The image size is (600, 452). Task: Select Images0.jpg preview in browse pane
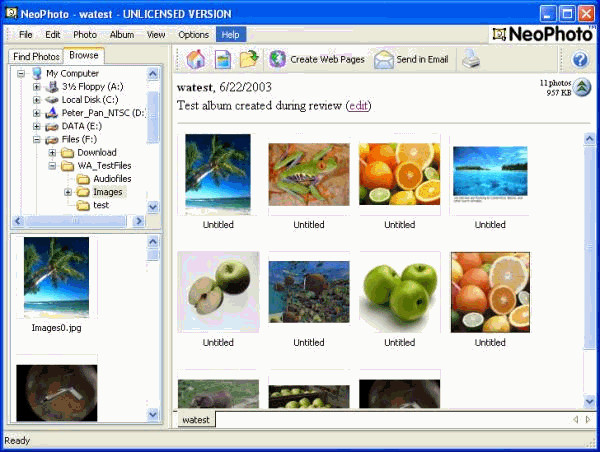pyautogui.click(x=56, y=277)
